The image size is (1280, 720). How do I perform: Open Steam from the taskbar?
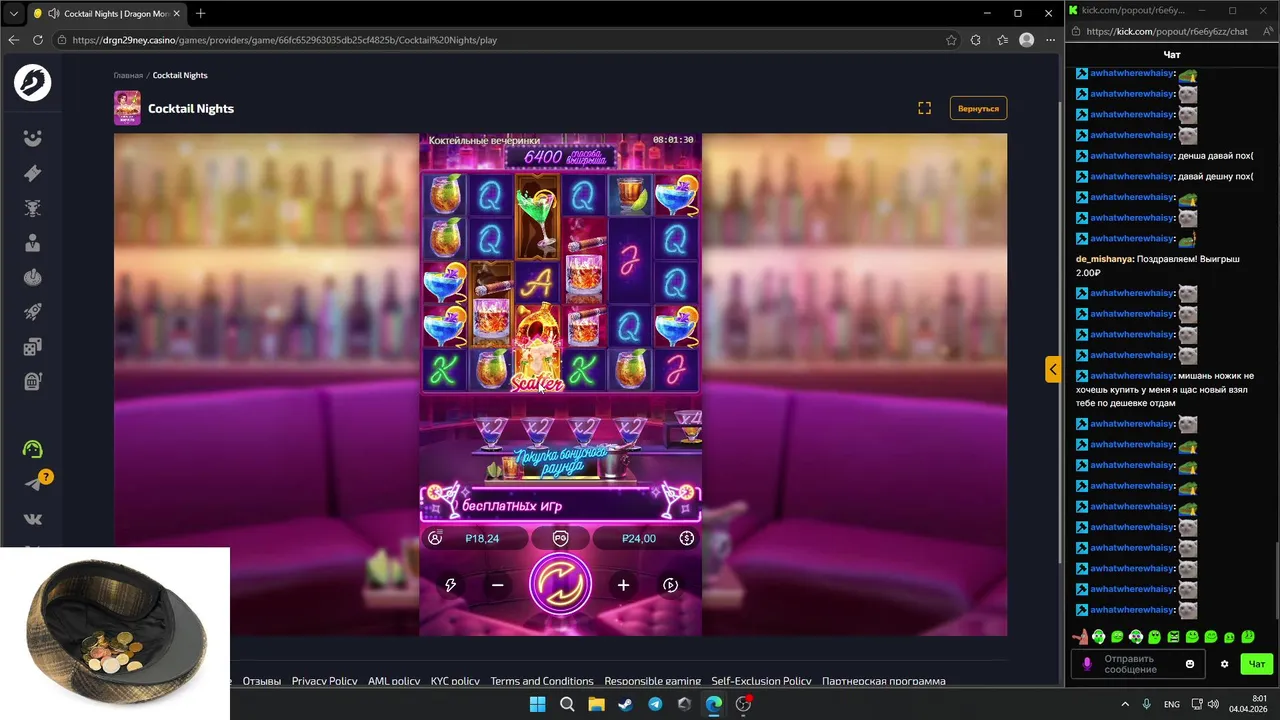[625, 704]
